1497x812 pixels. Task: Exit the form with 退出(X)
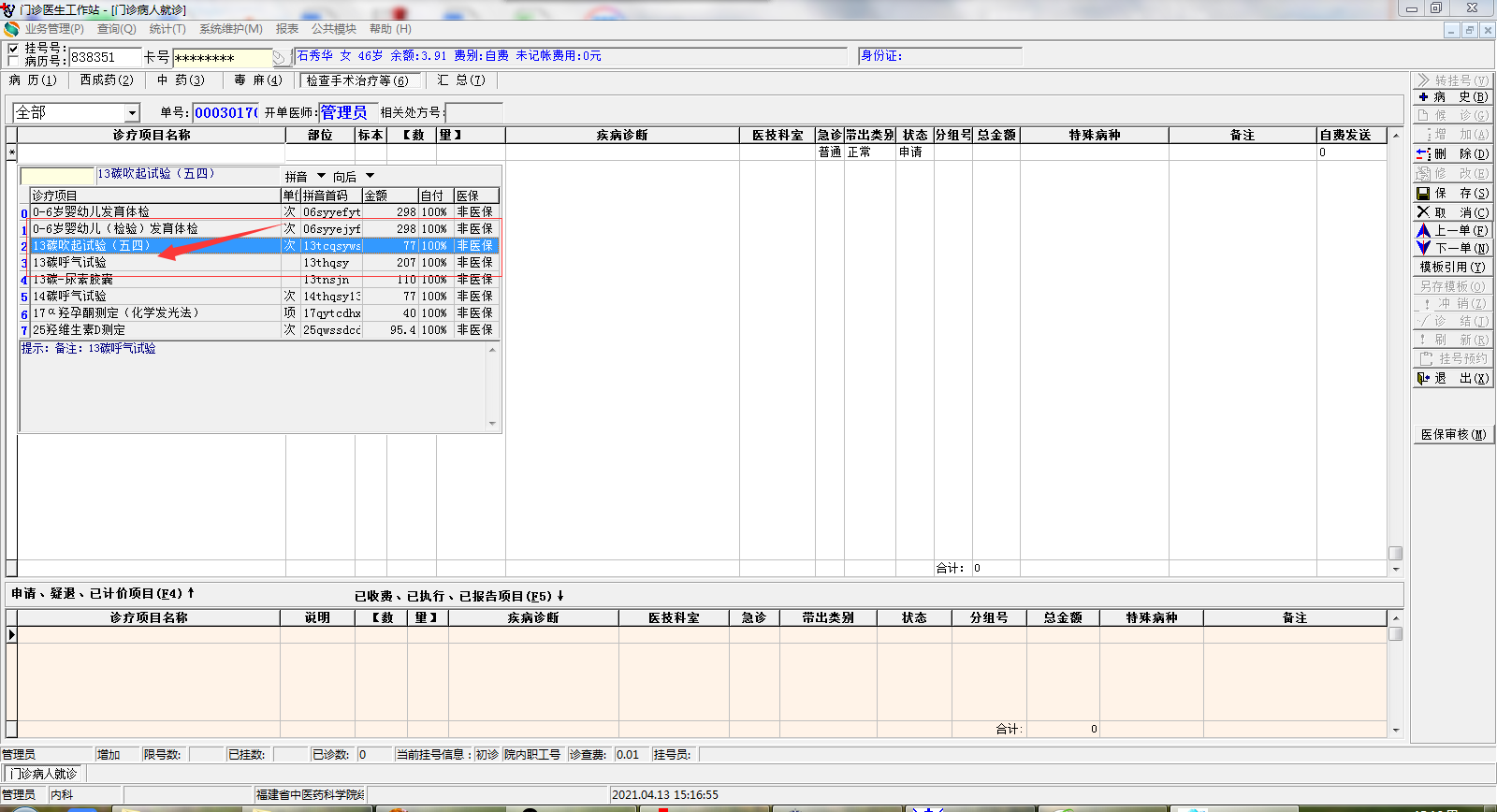click(x=1452, y=378)
